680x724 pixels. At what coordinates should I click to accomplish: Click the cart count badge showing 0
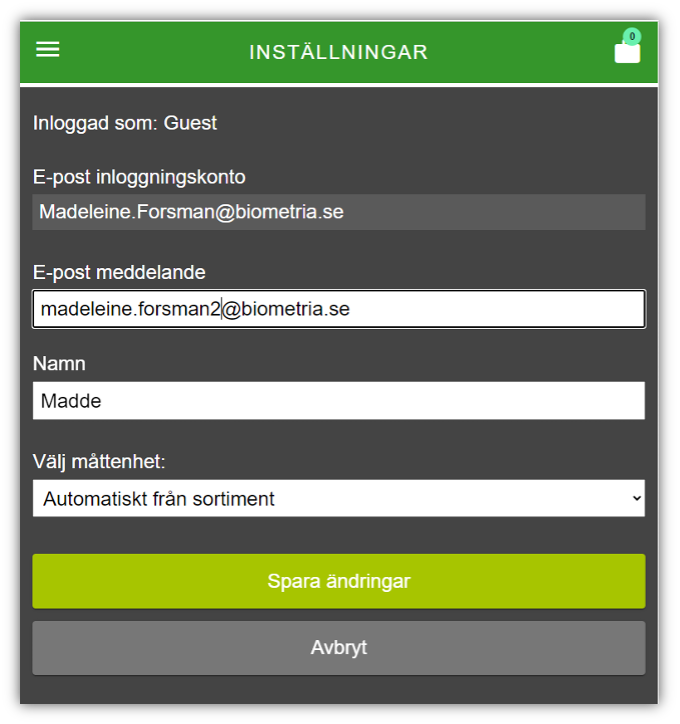(x=632, y=36)
